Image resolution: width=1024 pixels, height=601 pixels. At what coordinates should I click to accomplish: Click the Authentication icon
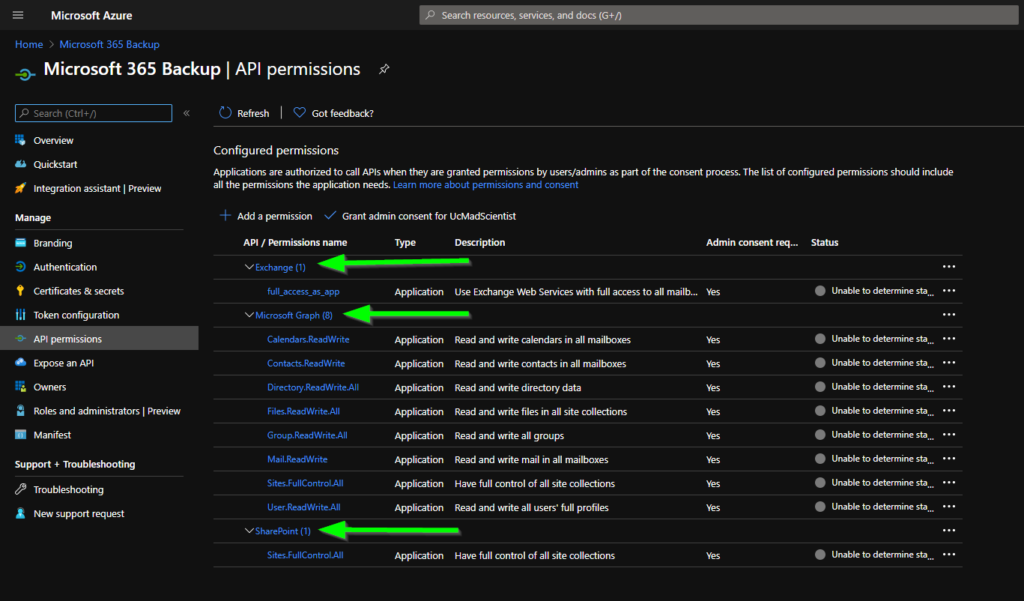(x=20, y=267)
